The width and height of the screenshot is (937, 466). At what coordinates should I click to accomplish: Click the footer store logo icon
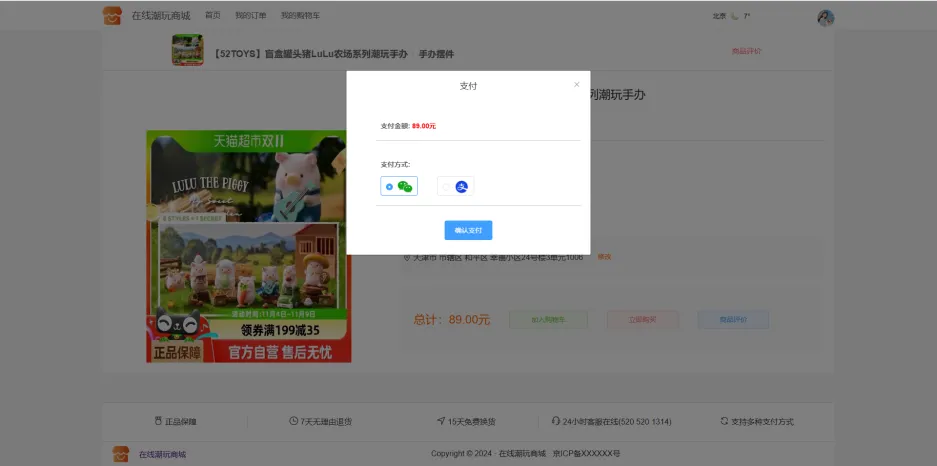click(x=121, y=454)
